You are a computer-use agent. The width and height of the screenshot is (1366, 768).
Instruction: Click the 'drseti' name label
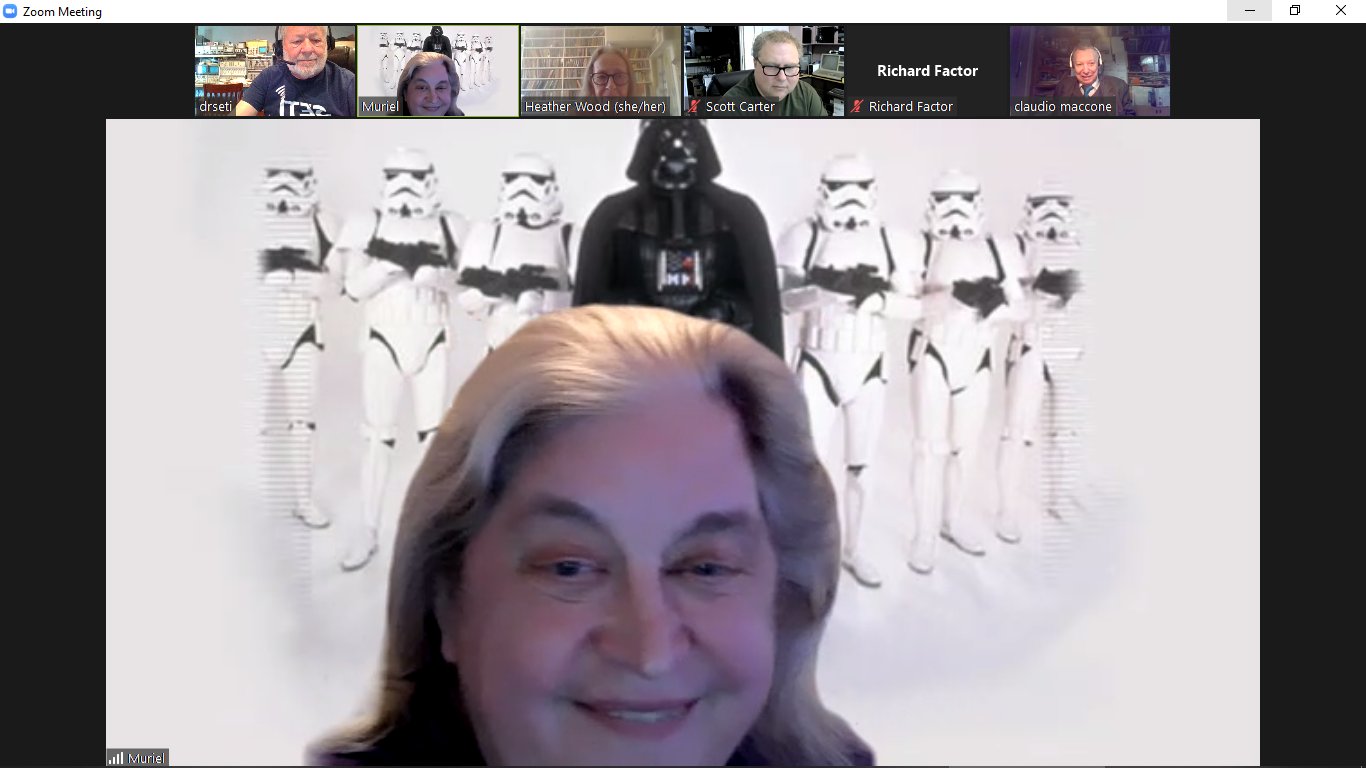[216, 107]
